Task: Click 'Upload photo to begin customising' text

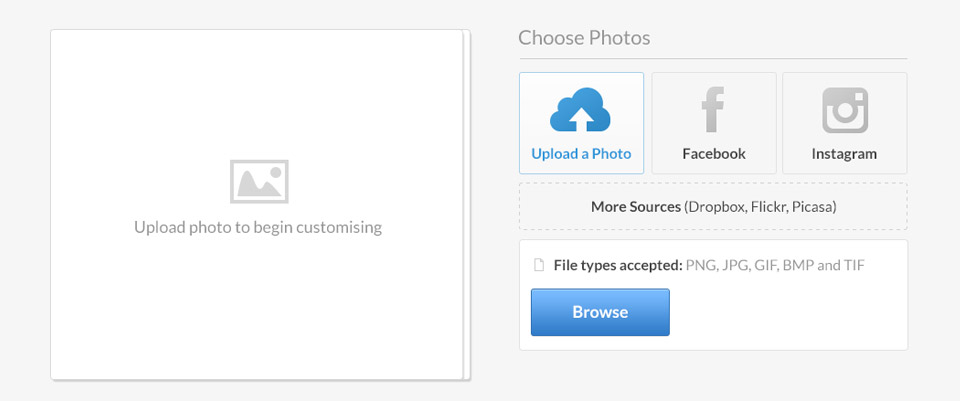Action: (x=258, y=227)
